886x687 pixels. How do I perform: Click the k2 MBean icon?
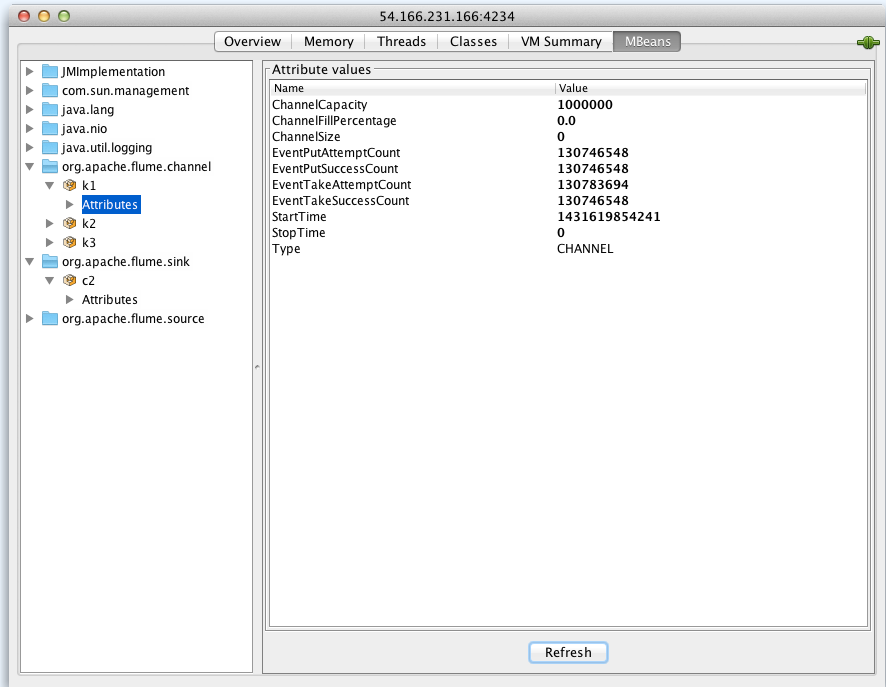[x=70, y=224]
